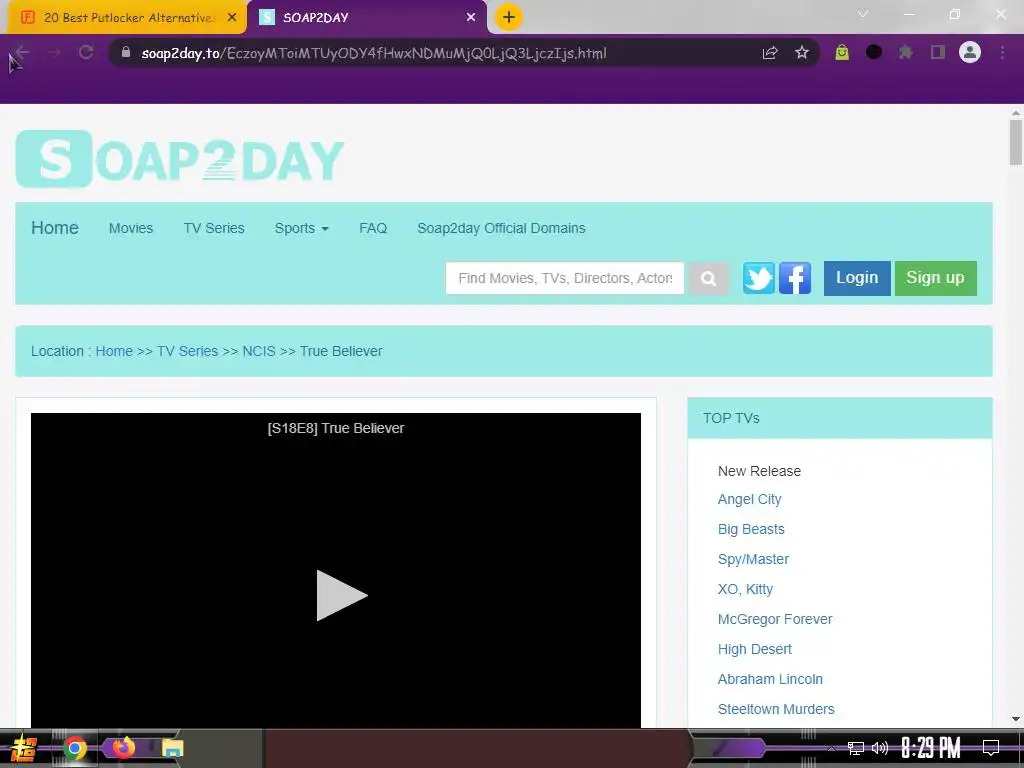Viewport: 1024px width, 768px height.
Task: Open the Movies menu item
Action: [x=131, y=229]
